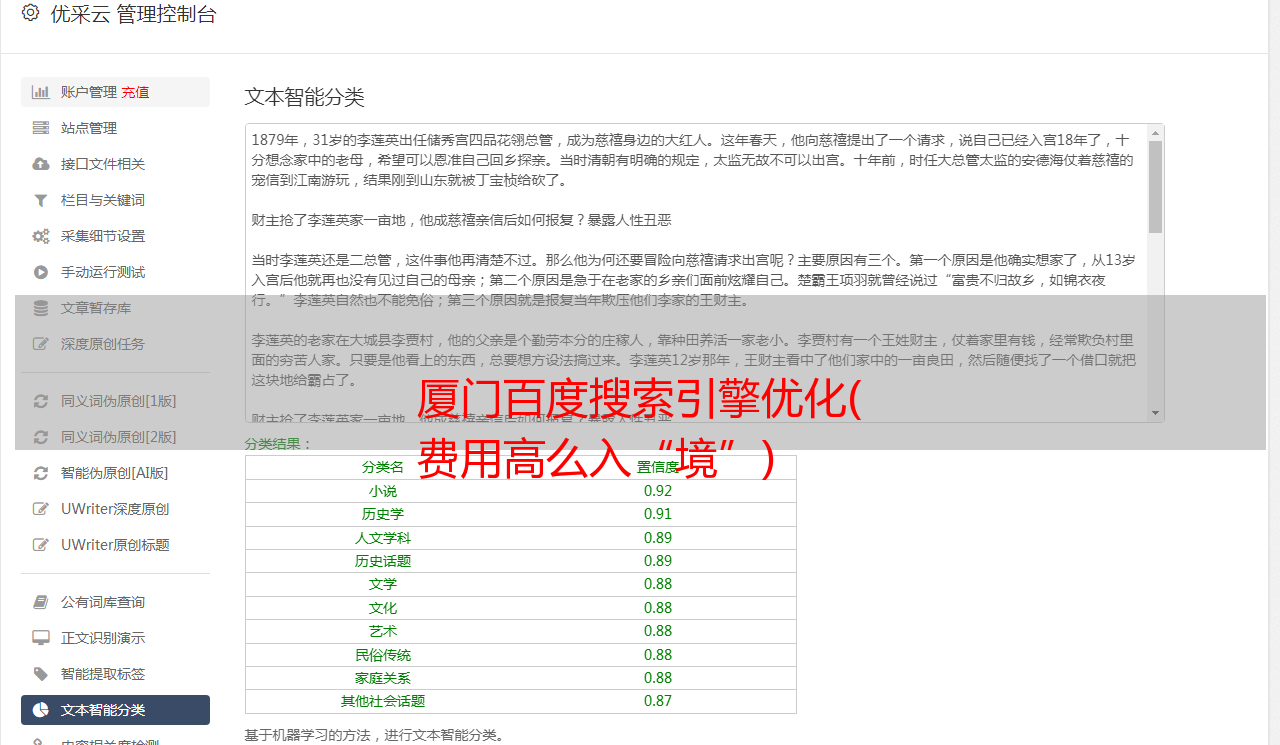Go to UWriter原创标题

coord(115,545)
